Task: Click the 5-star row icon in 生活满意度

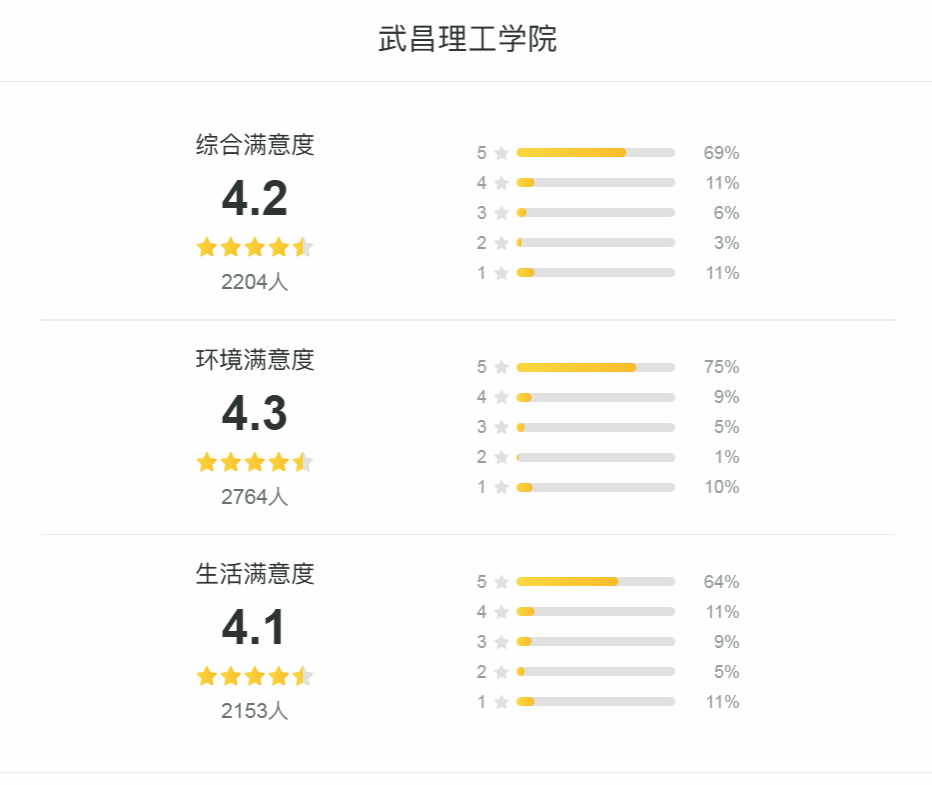Action: tap(502, 582)
